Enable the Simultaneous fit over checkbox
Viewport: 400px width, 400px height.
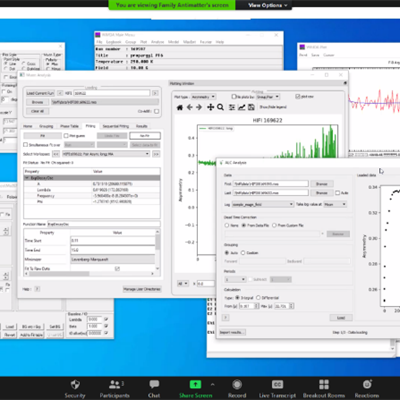[x=25, y=145]
